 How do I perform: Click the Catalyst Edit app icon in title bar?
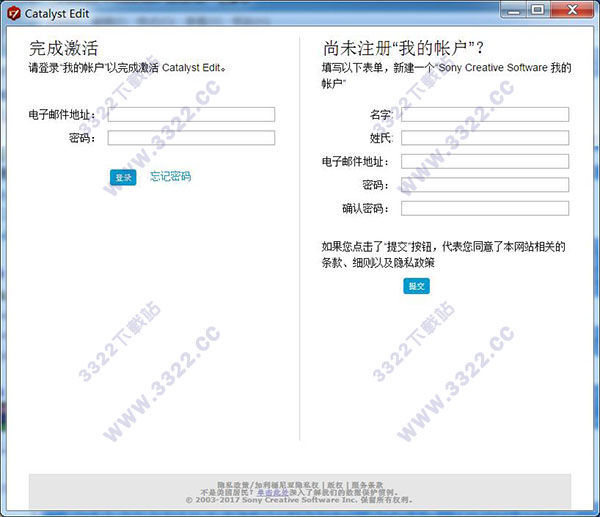tap(14, 14)
